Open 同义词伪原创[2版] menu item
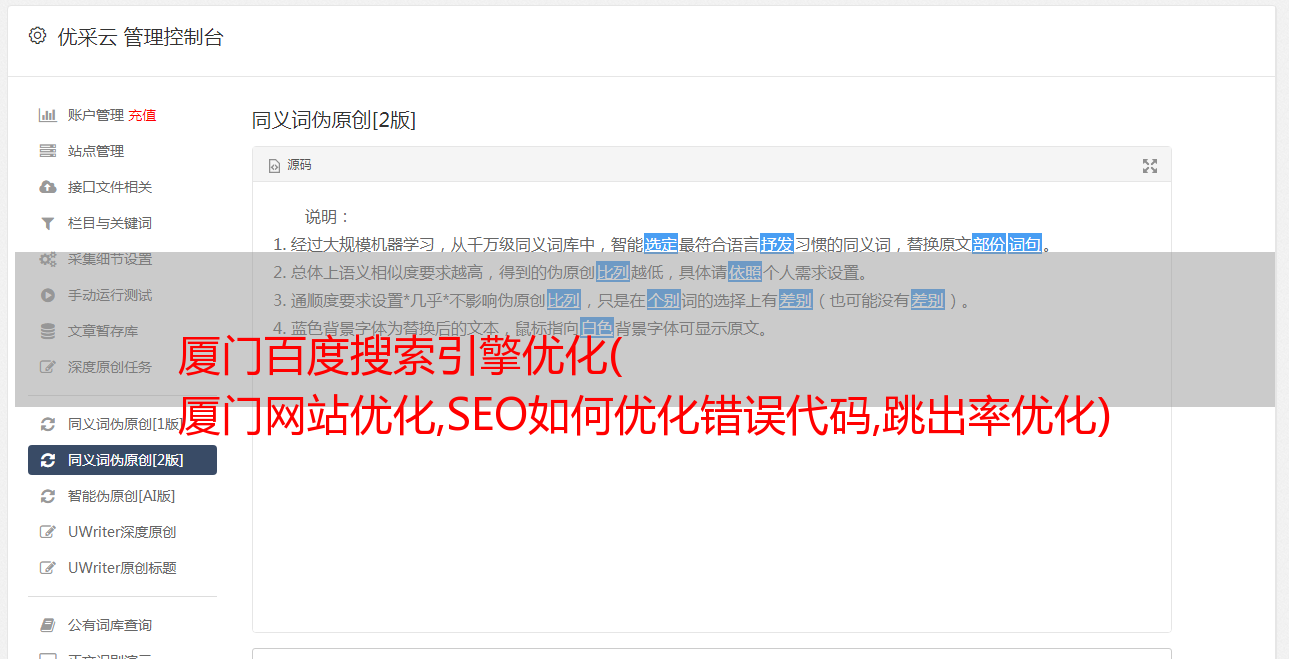 [x=122, y=460]
